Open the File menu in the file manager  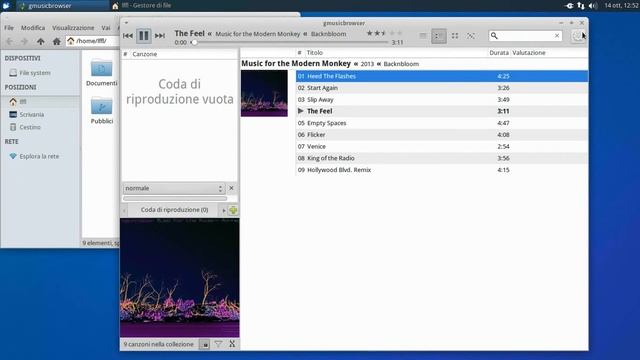(9, 28)
